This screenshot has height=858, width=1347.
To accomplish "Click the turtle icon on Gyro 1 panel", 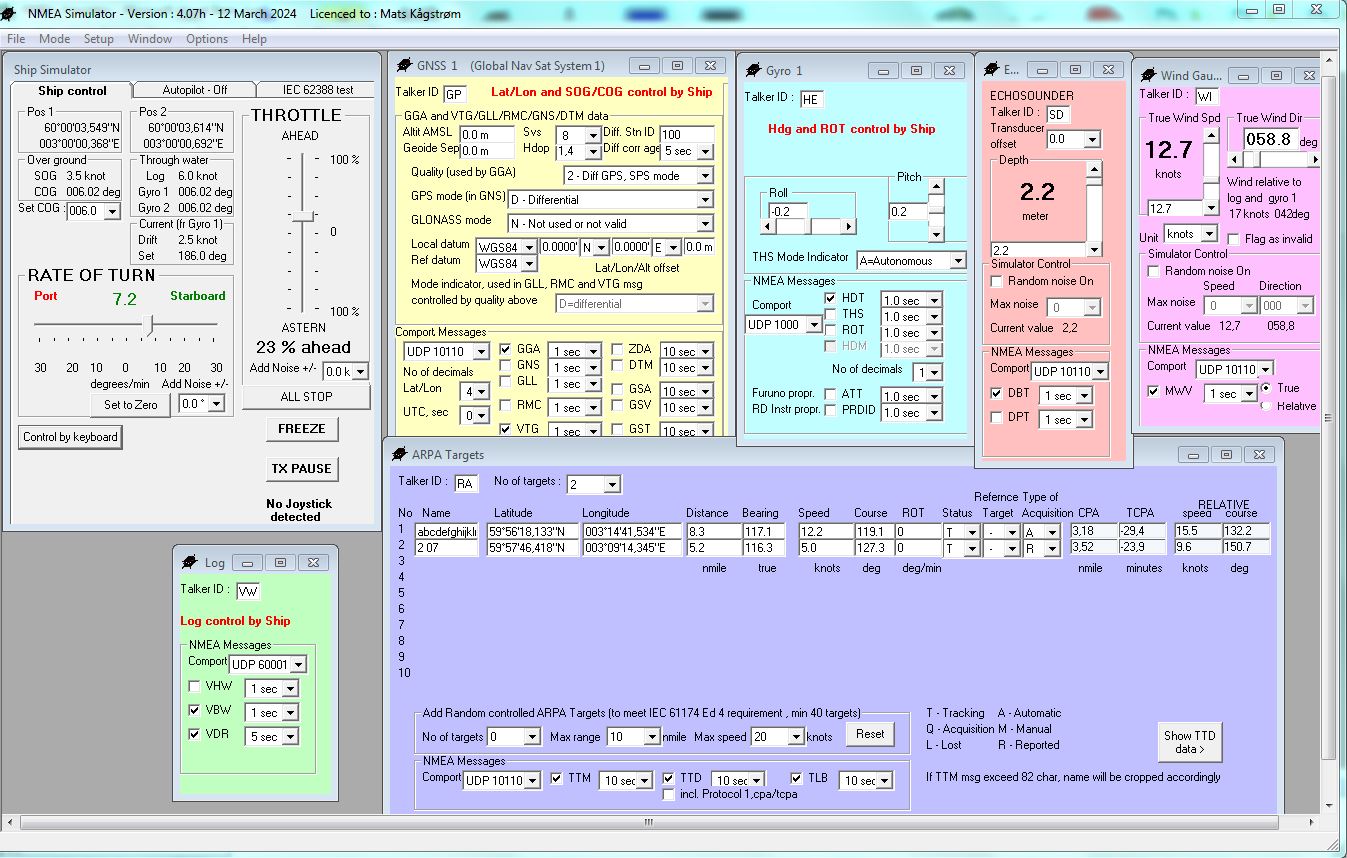I will click(755, 70).
